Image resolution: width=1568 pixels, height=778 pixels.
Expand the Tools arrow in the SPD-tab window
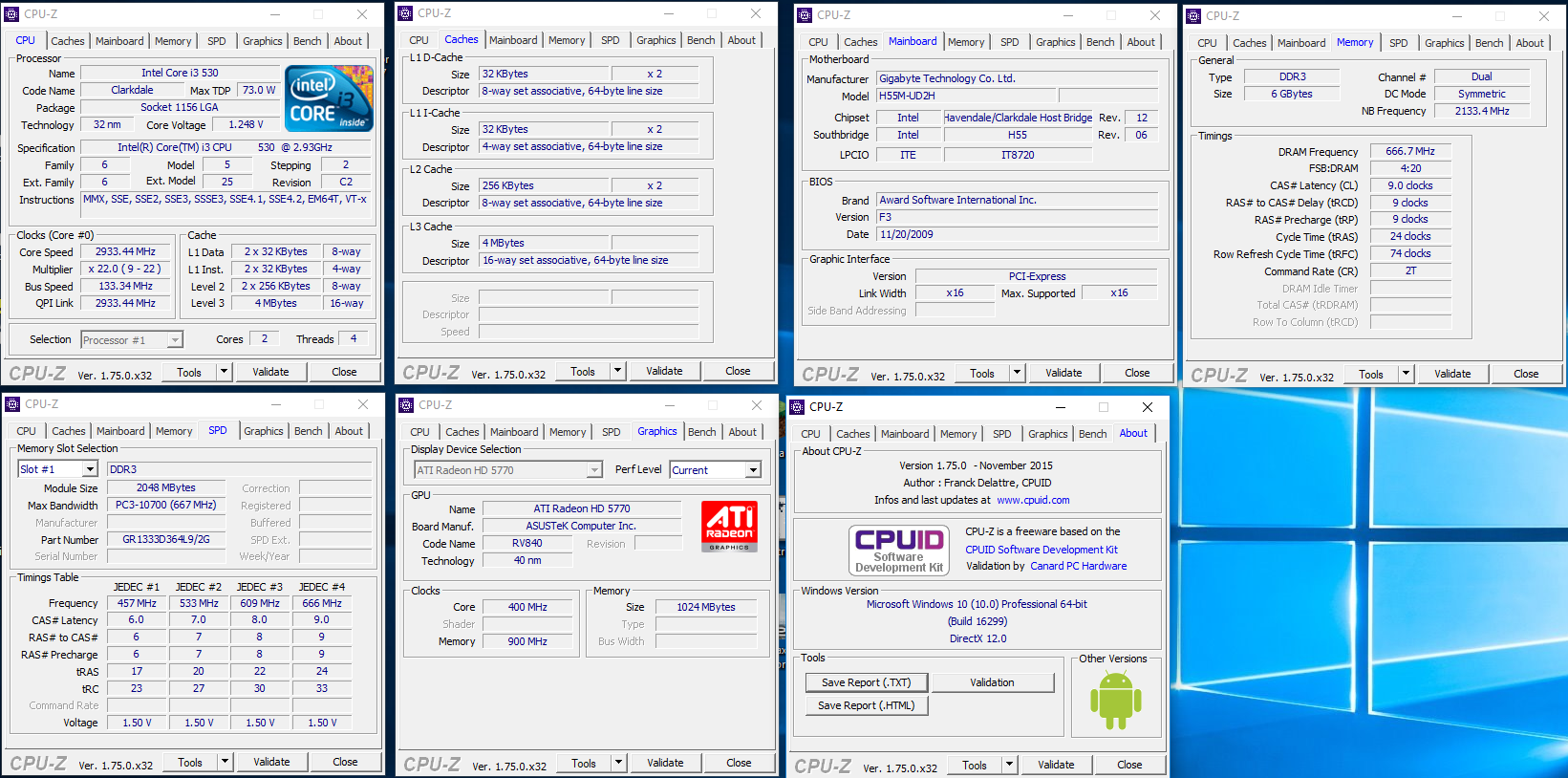point(226,762)
